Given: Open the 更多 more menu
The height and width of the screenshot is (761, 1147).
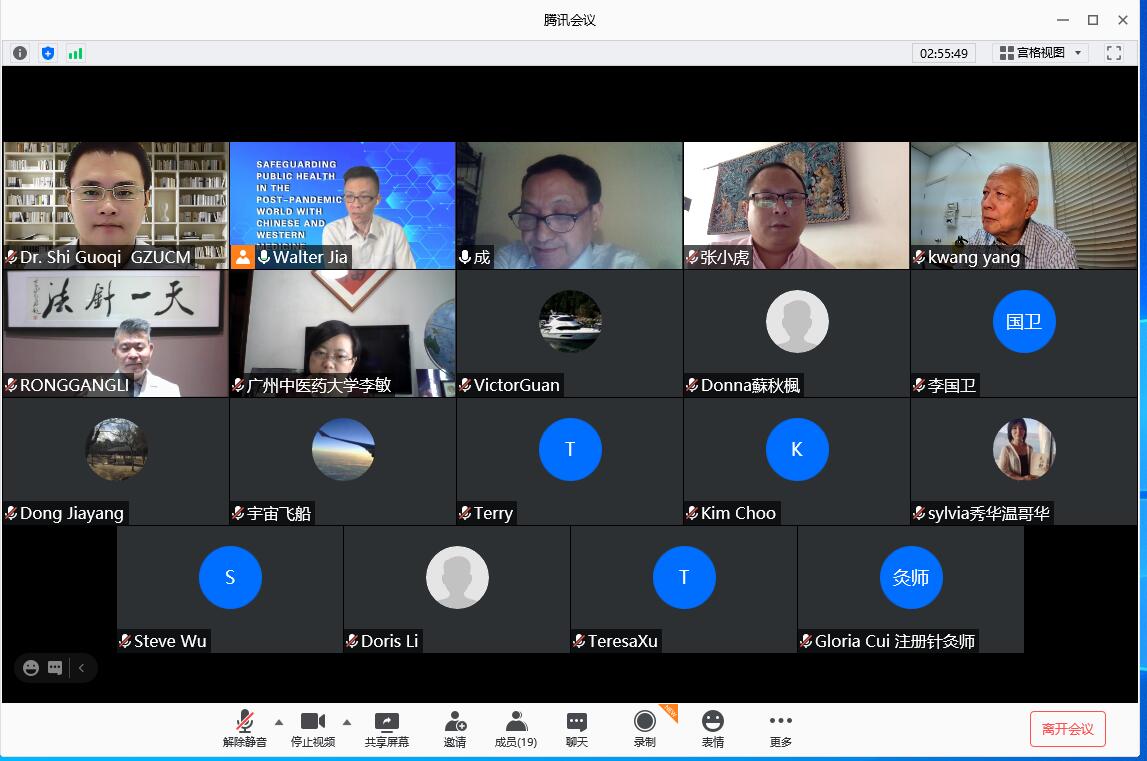Looking at the screenshot, I should (781, 729).
